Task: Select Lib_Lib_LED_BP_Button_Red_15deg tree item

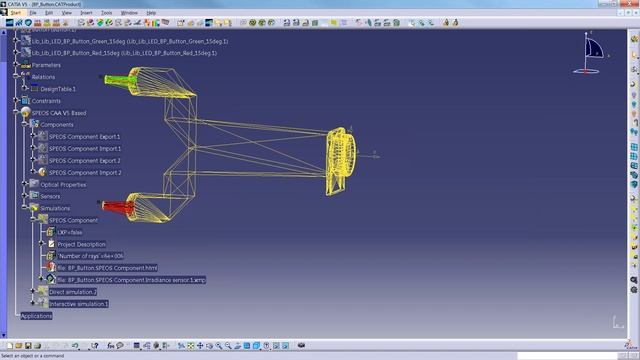Action: (x=124, y=53)
